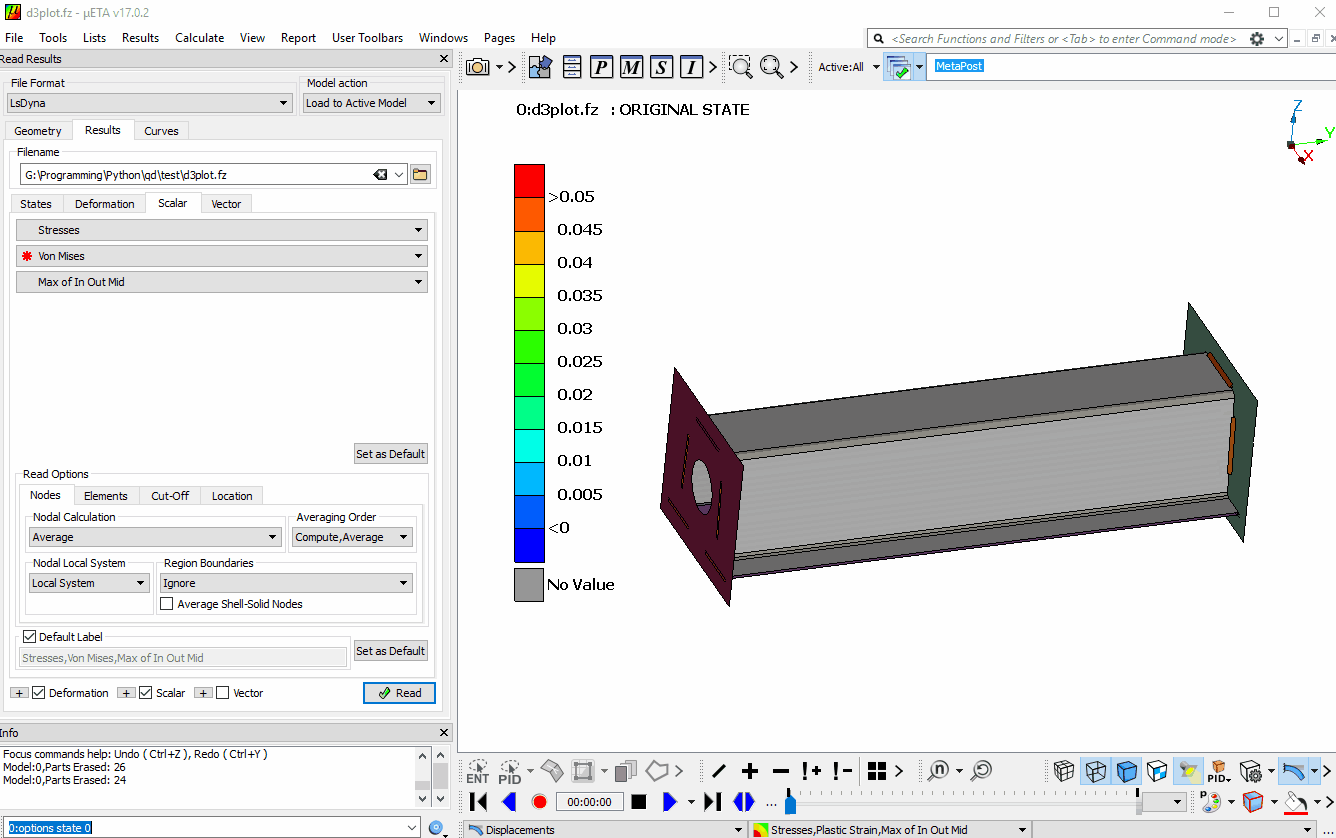Click the animation state slider handle
Image resolution: width=1336 pixels, height=838 pixels.
[x=791, y=802]
